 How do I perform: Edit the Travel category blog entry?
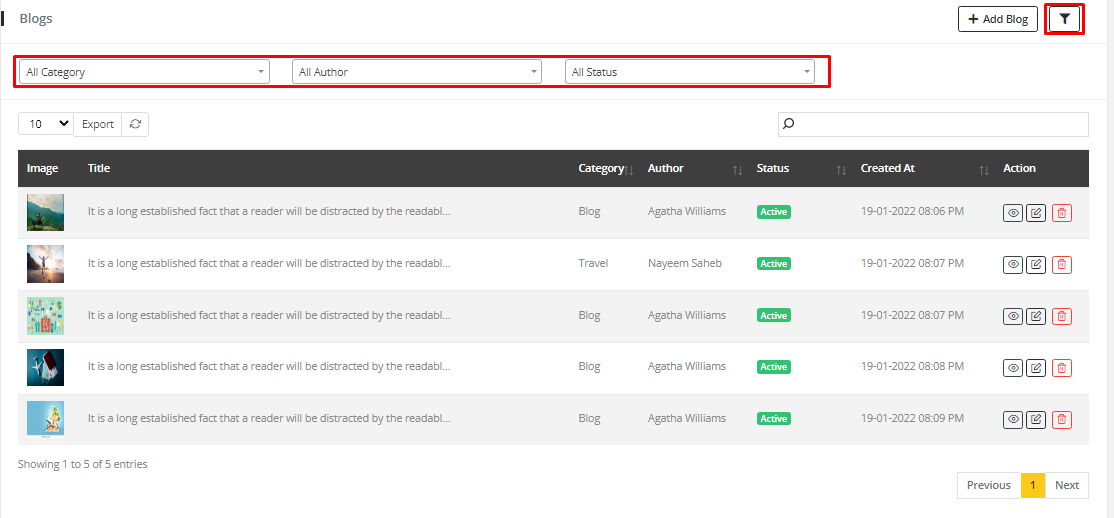(x=1037, y=264)
